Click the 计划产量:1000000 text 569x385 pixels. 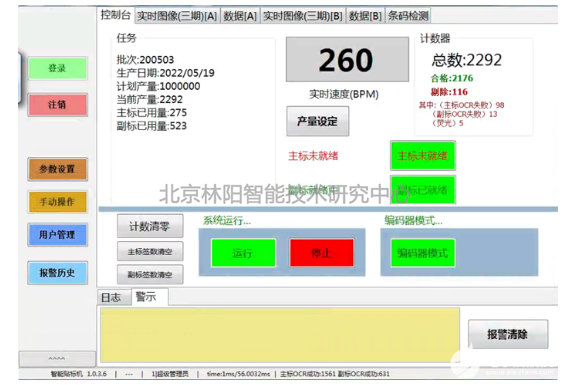point(158,86)
